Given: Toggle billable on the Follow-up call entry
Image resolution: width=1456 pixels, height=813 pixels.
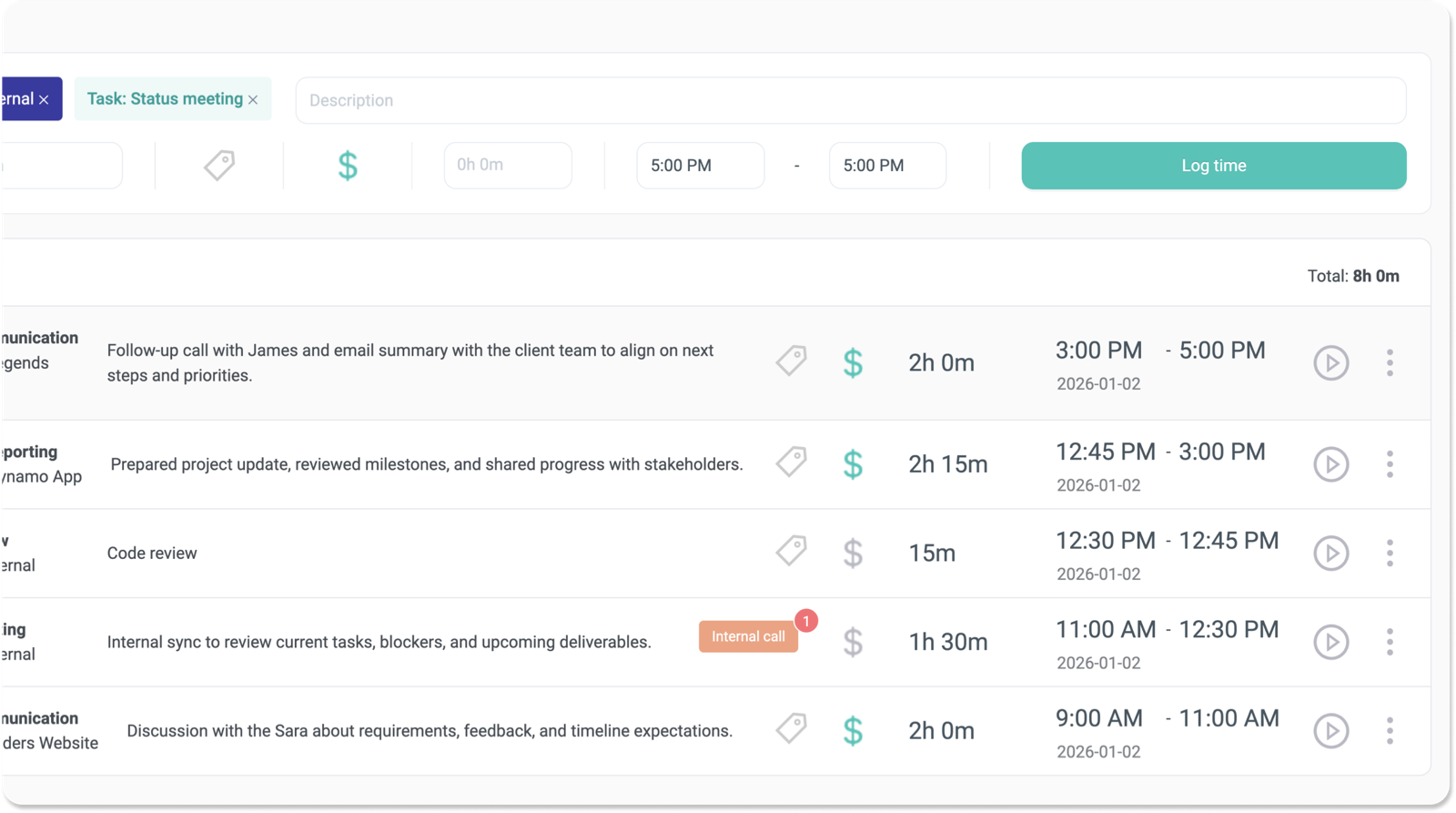Looking at the screenshot, I should pos(853,362).
